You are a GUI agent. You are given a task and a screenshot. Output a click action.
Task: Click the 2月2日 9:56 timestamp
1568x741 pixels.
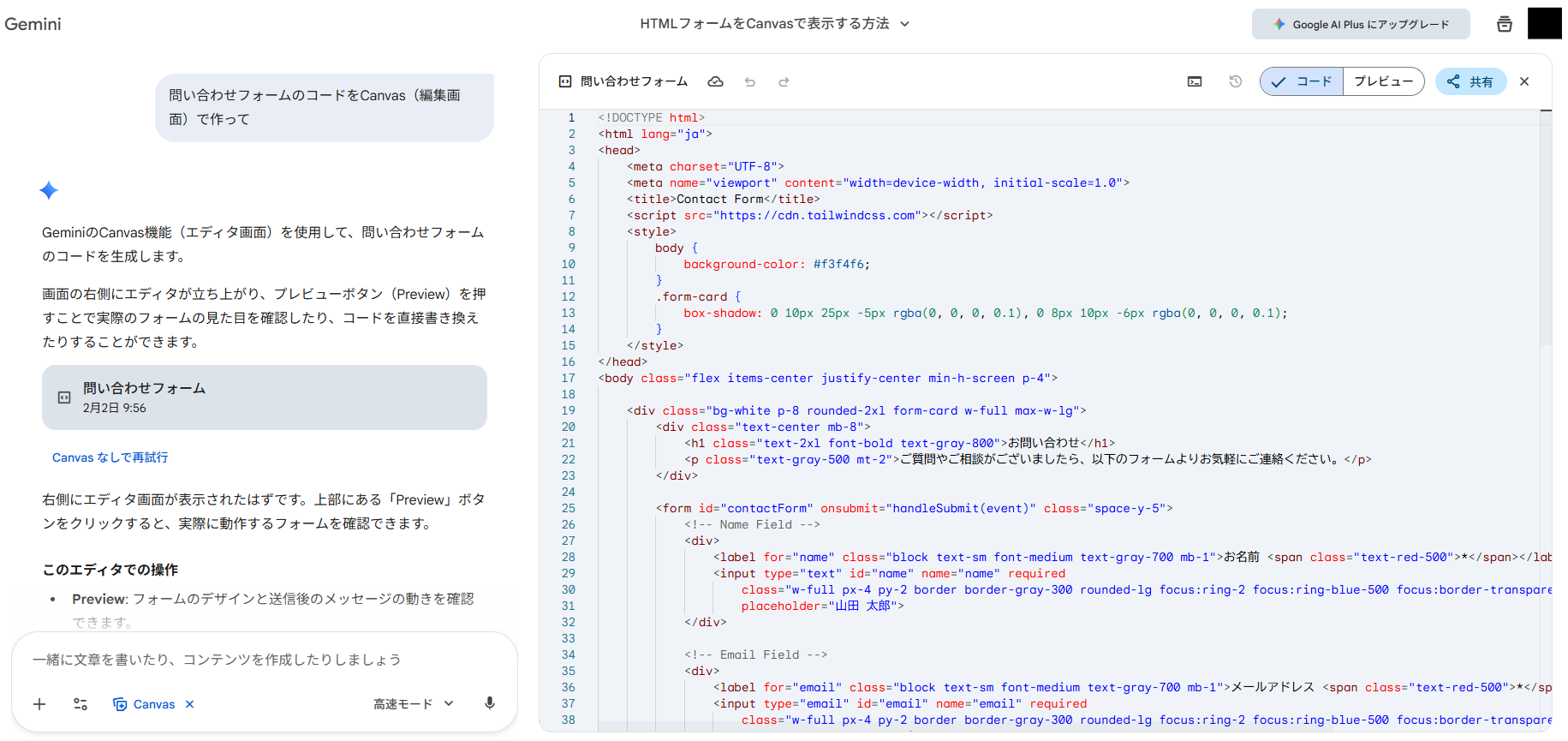115,409
